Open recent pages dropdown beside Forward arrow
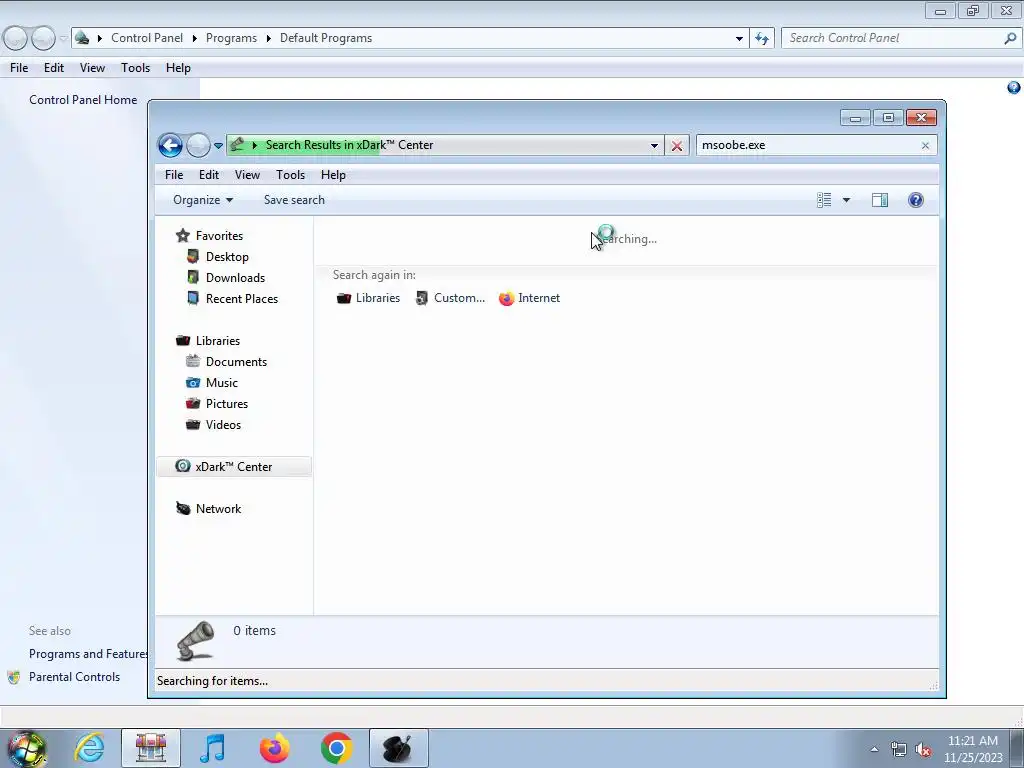The image size is (1024, 768). point(218,146)
